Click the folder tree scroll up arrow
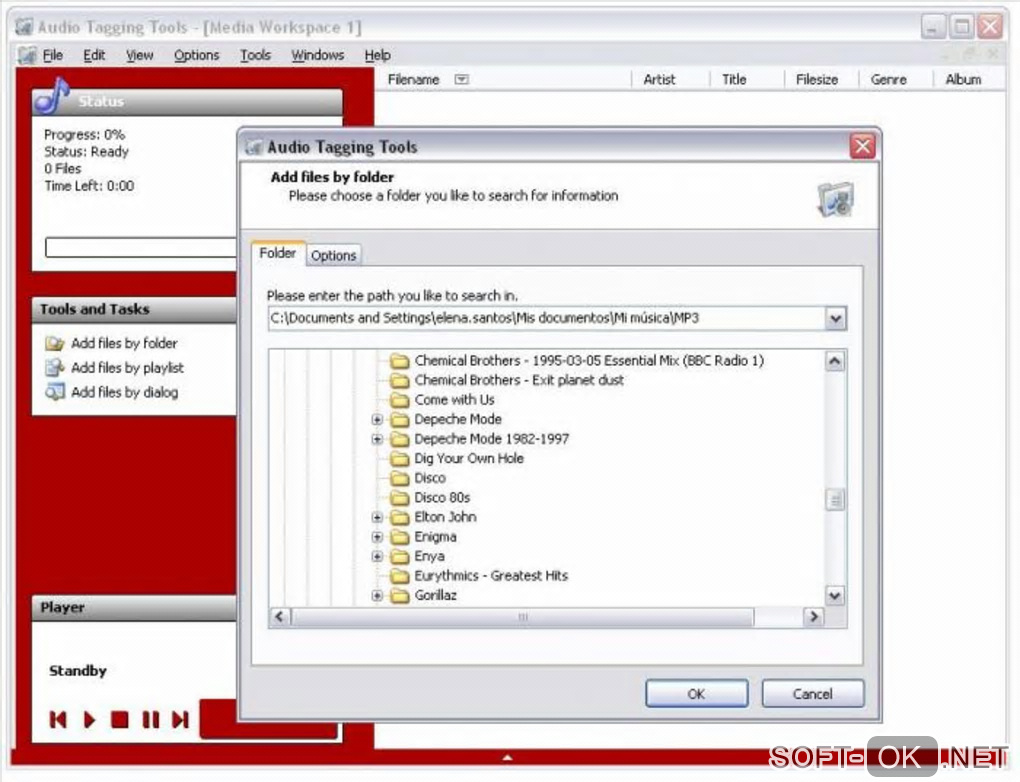Image resolution: width=1020 pixels, height=782 pixels. (x=835, y=361)
